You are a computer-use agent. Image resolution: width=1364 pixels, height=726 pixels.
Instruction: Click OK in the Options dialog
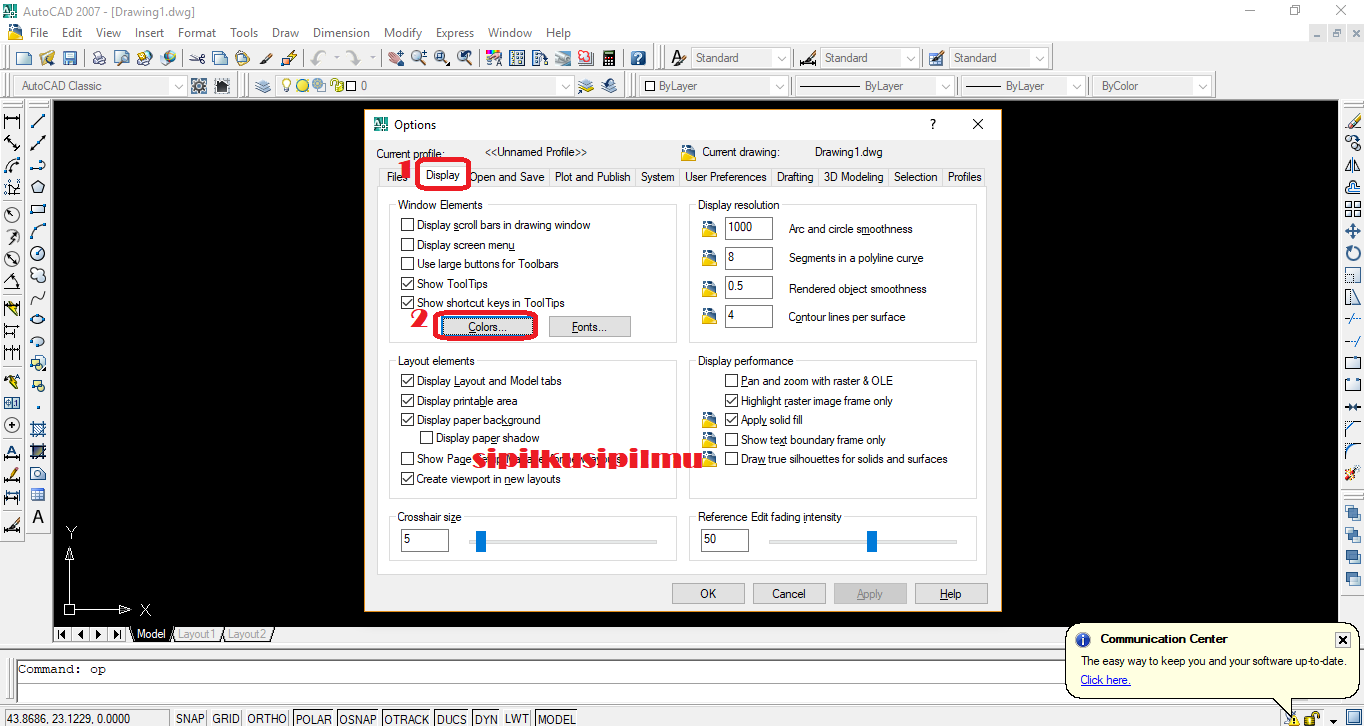pos(708,594)
